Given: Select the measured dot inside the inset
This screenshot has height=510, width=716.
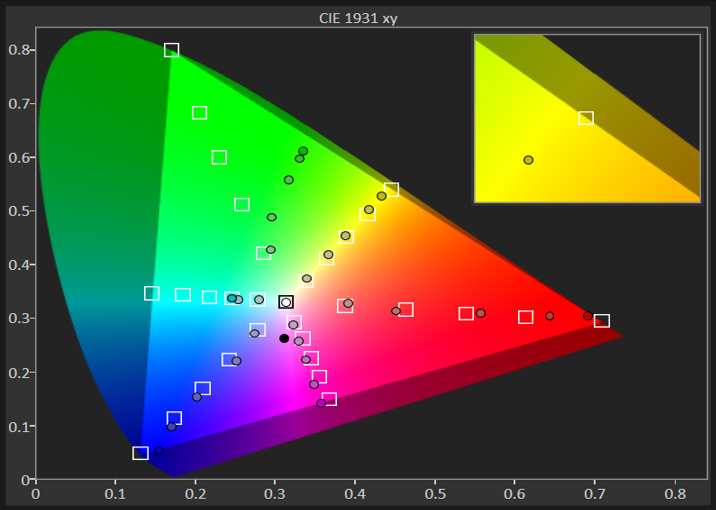Looking at the screenshot, I should [x=528, y=160].
